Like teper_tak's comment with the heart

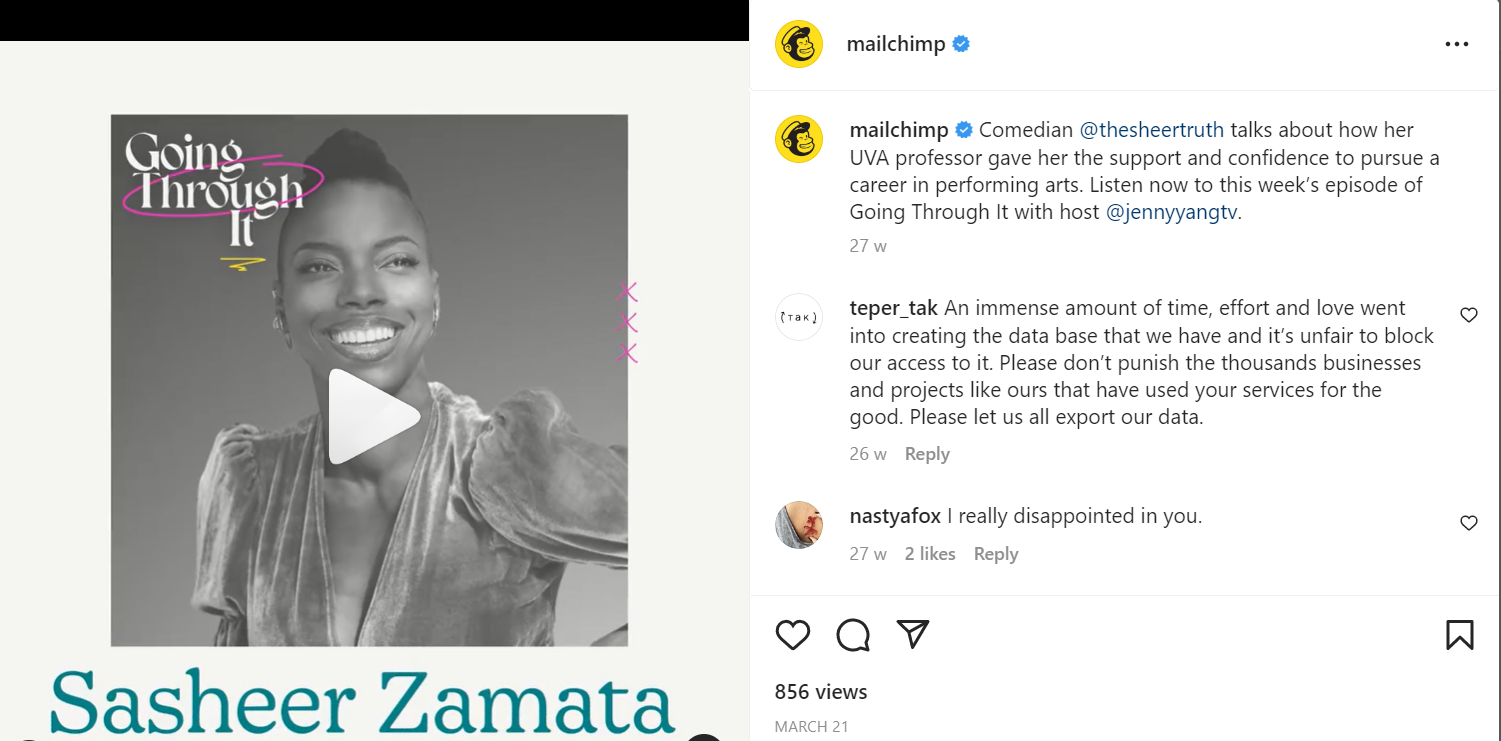(x=1468, y=314)
